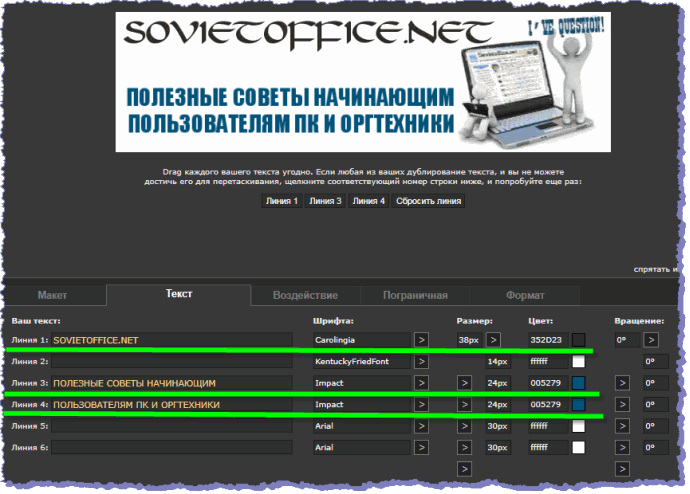Open font list arrow next to KentuckyFriedFont
The image size is (690, 494).
tap(421, 362)
